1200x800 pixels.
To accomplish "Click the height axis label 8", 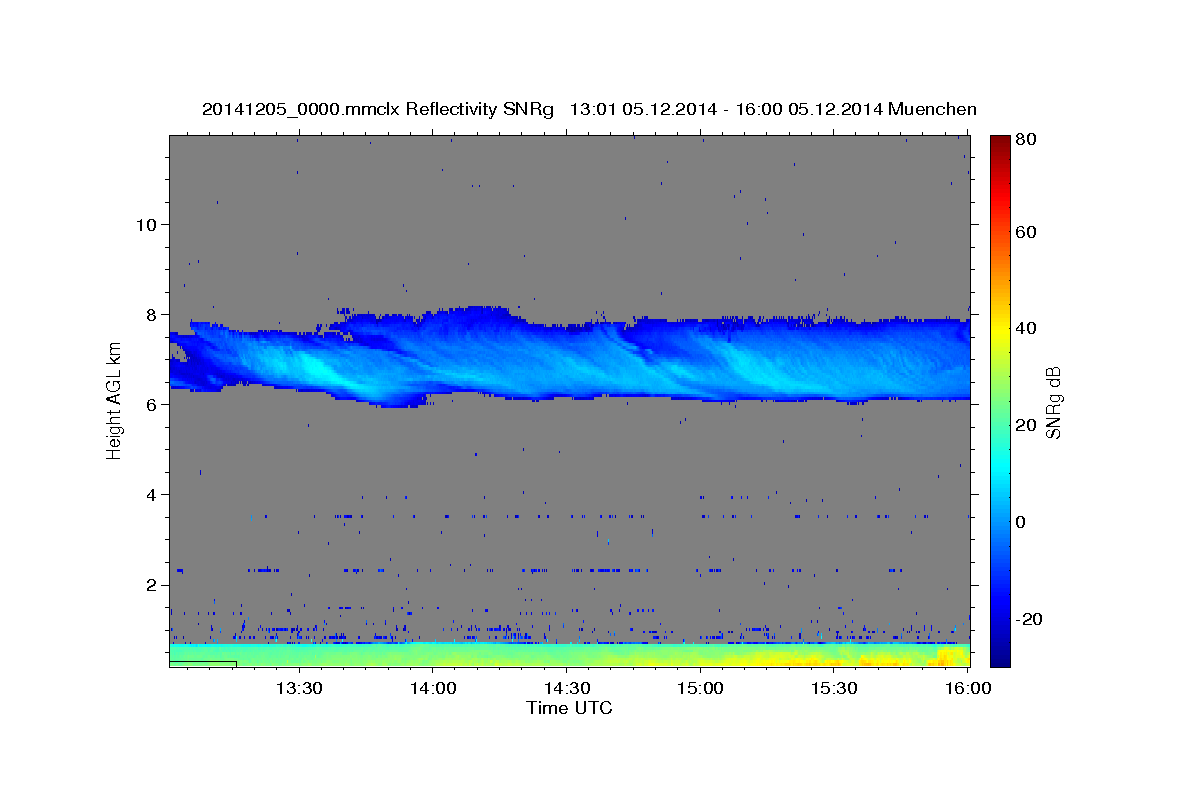I will pos(150,314).
